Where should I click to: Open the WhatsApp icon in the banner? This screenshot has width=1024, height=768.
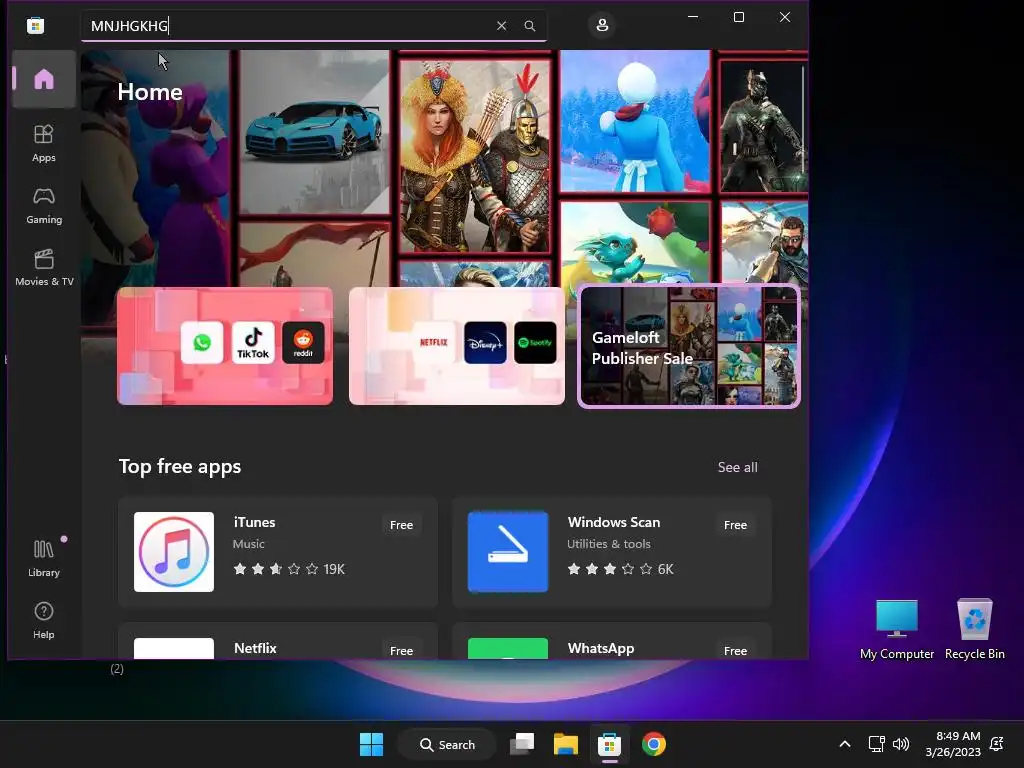(x=202, y=342)
